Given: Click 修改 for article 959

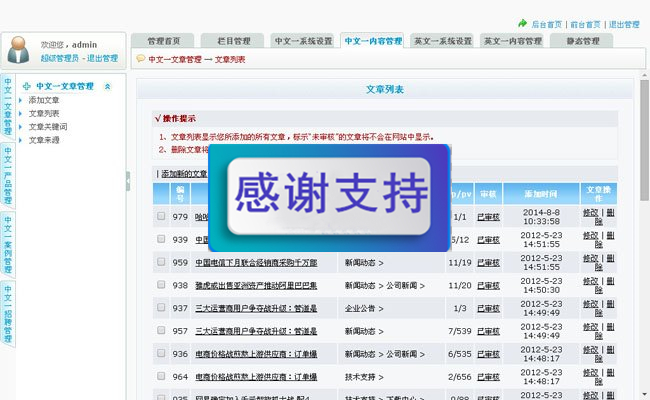Looking at the screenshot, I should click(x=591, y=258).
